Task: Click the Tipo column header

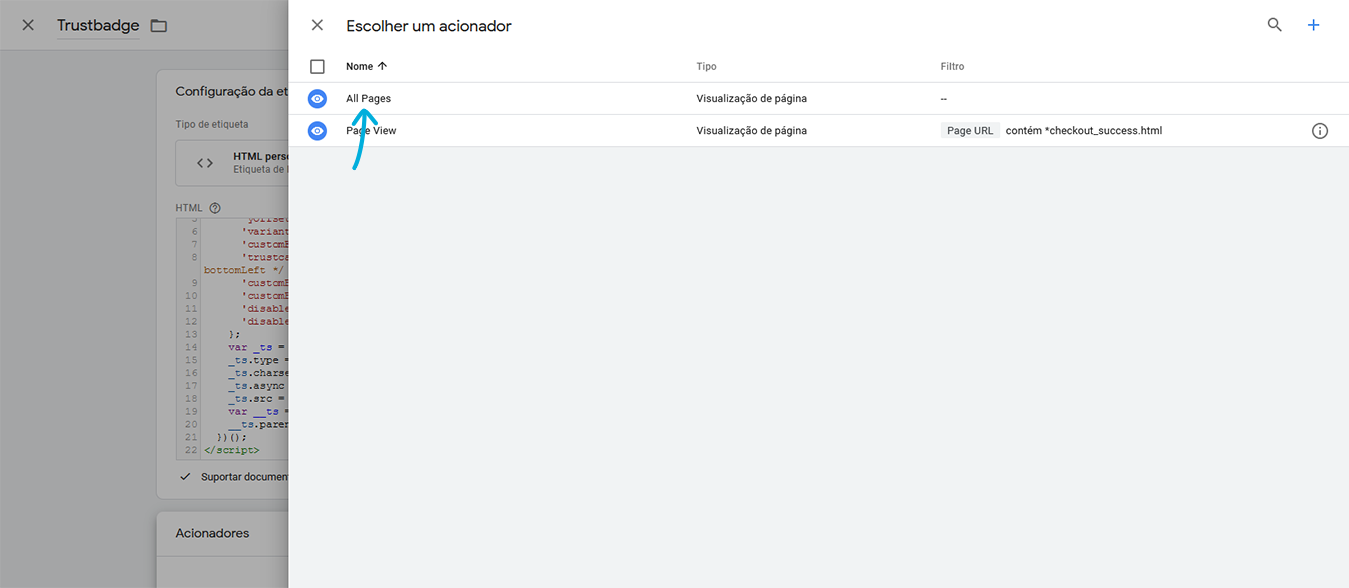Action: (x=706, y=67)
